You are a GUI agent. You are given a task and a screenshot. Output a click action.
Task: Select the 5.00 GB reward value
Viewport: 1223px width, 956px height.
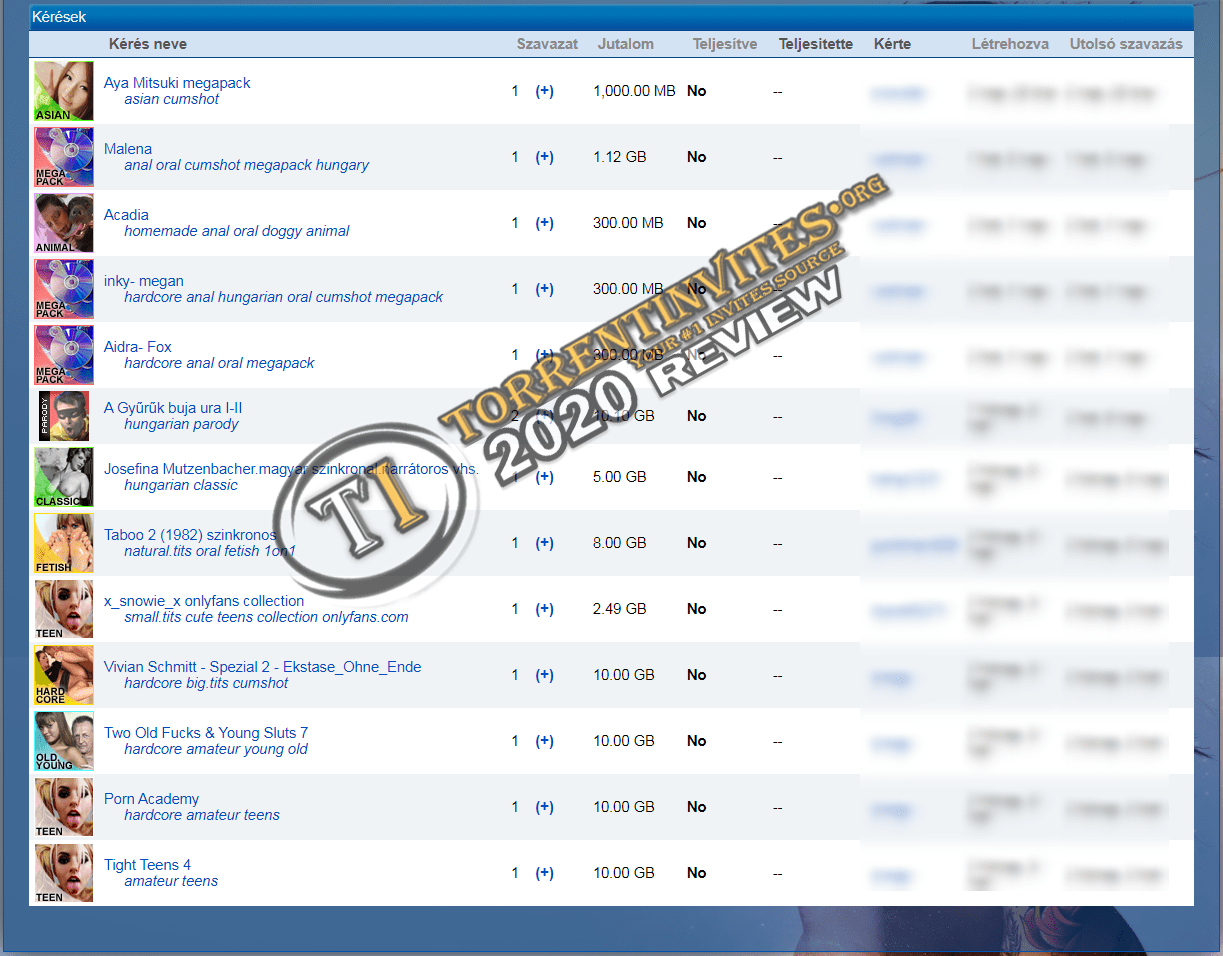620,477
